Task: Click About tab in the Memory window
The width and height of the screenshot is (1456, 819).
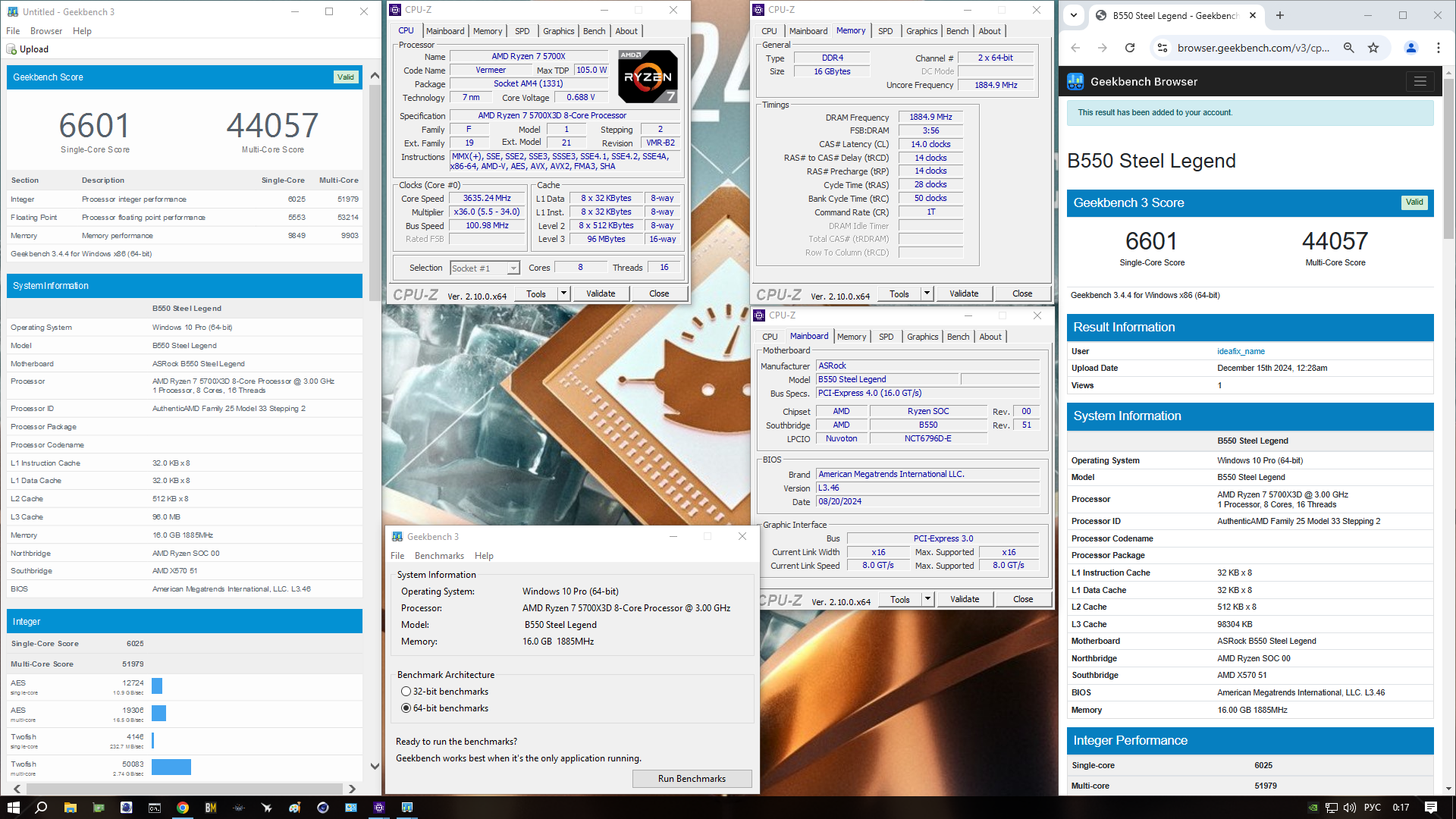Action: tap(990, 31)
